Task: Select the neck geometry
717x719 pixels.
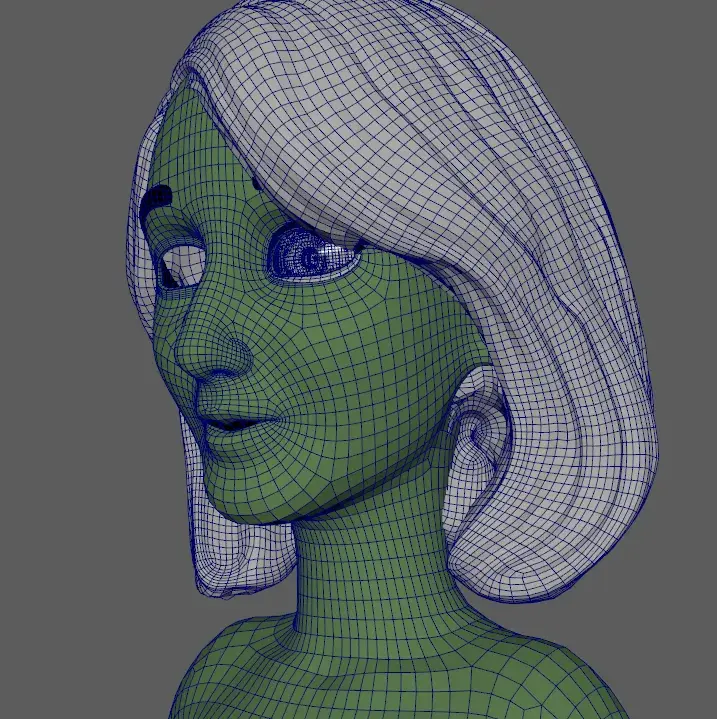Action: pyautogui.click(x=370, y=570)
